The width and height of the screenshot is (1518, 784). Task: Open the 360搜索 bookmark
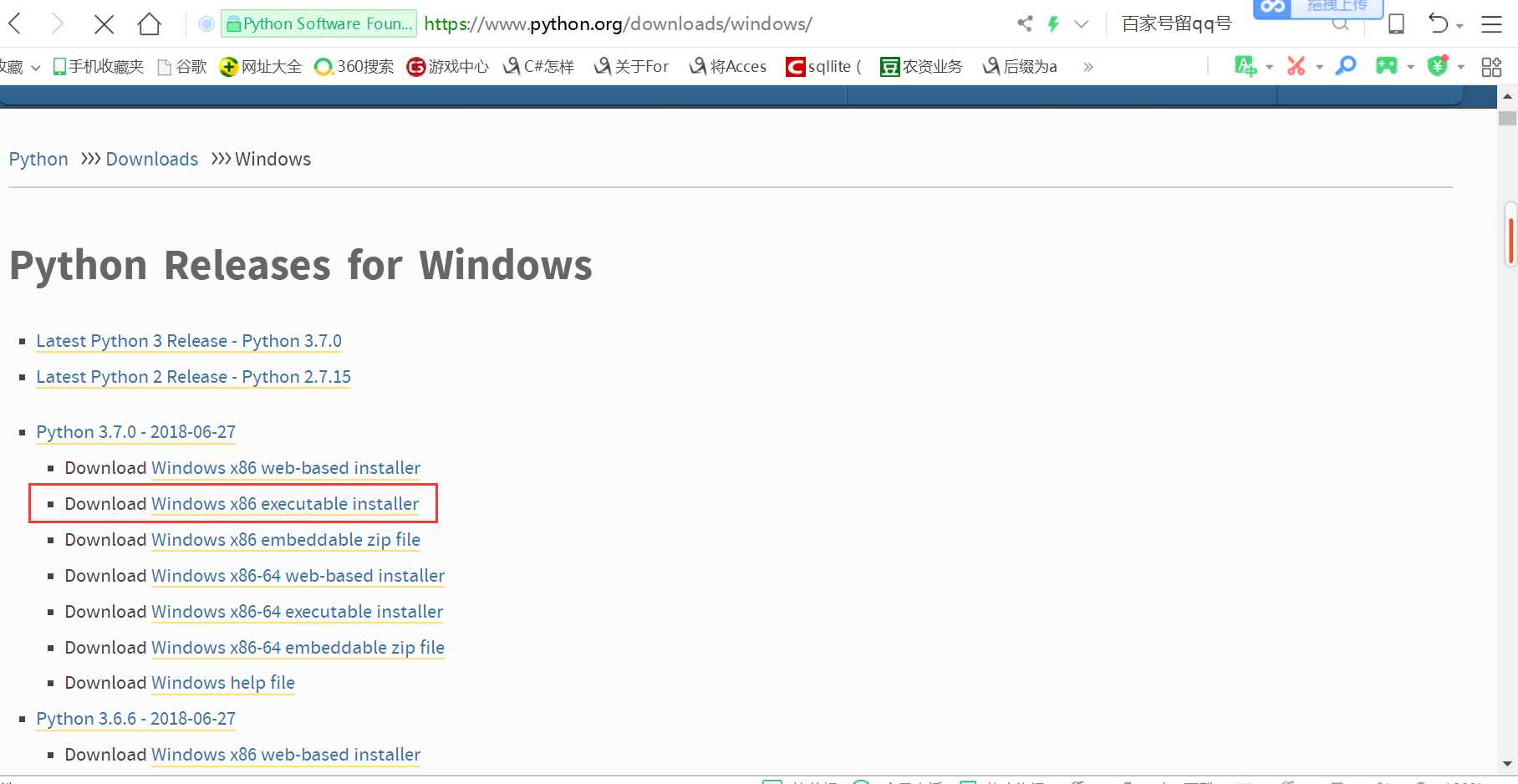pyautogui.click(x=354, y=66)
